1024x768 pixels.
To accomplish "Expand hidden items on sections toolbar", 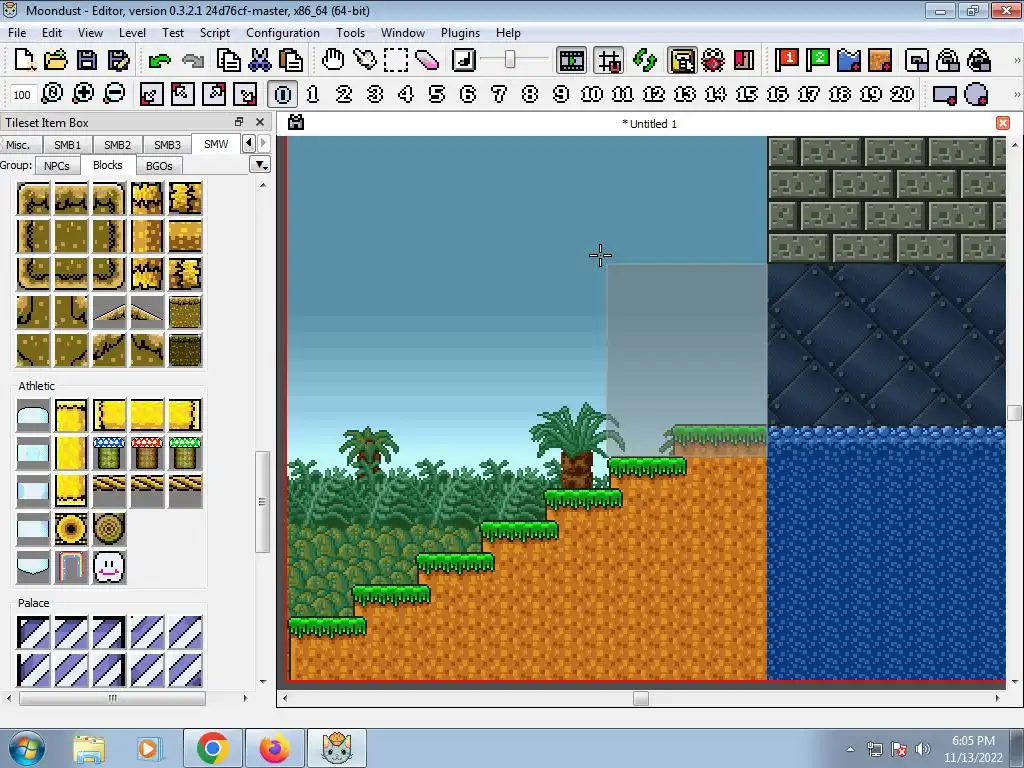I will pyautogui.click(x=1016, y=94).
